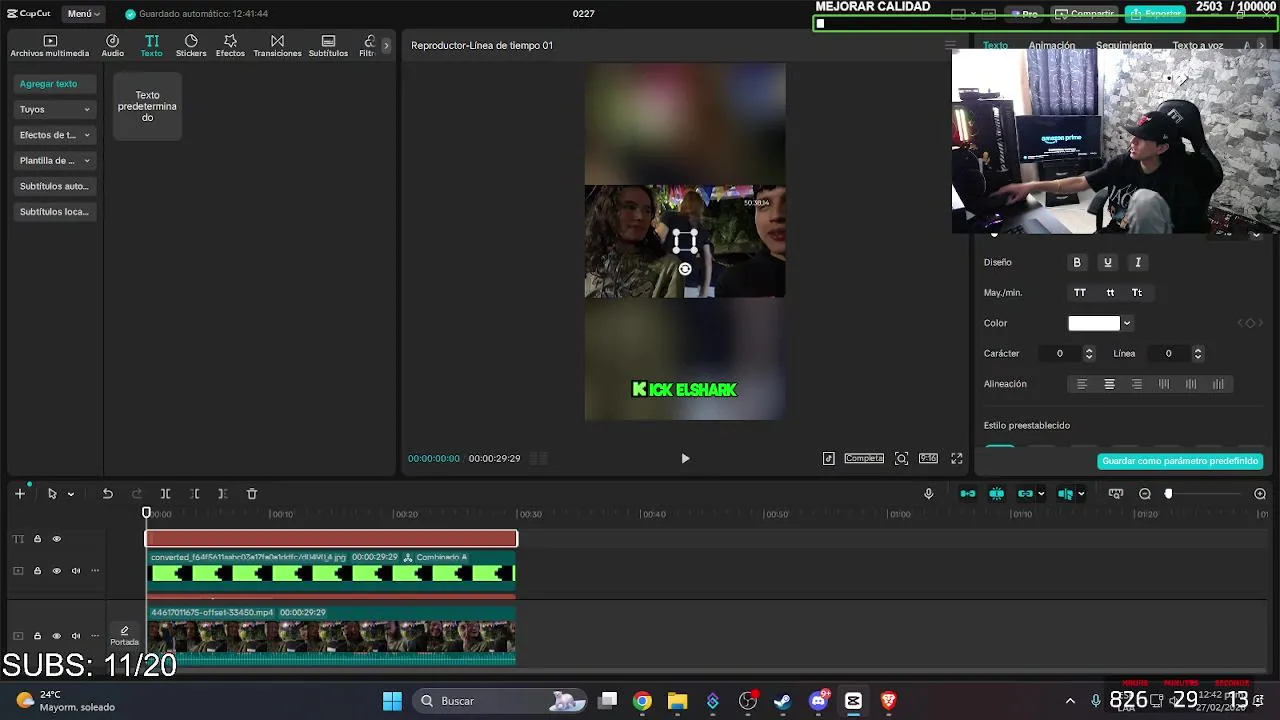Click the white text color swatch
The height and width of the screenshot is (720, 1280).
tap(1094, 323)
